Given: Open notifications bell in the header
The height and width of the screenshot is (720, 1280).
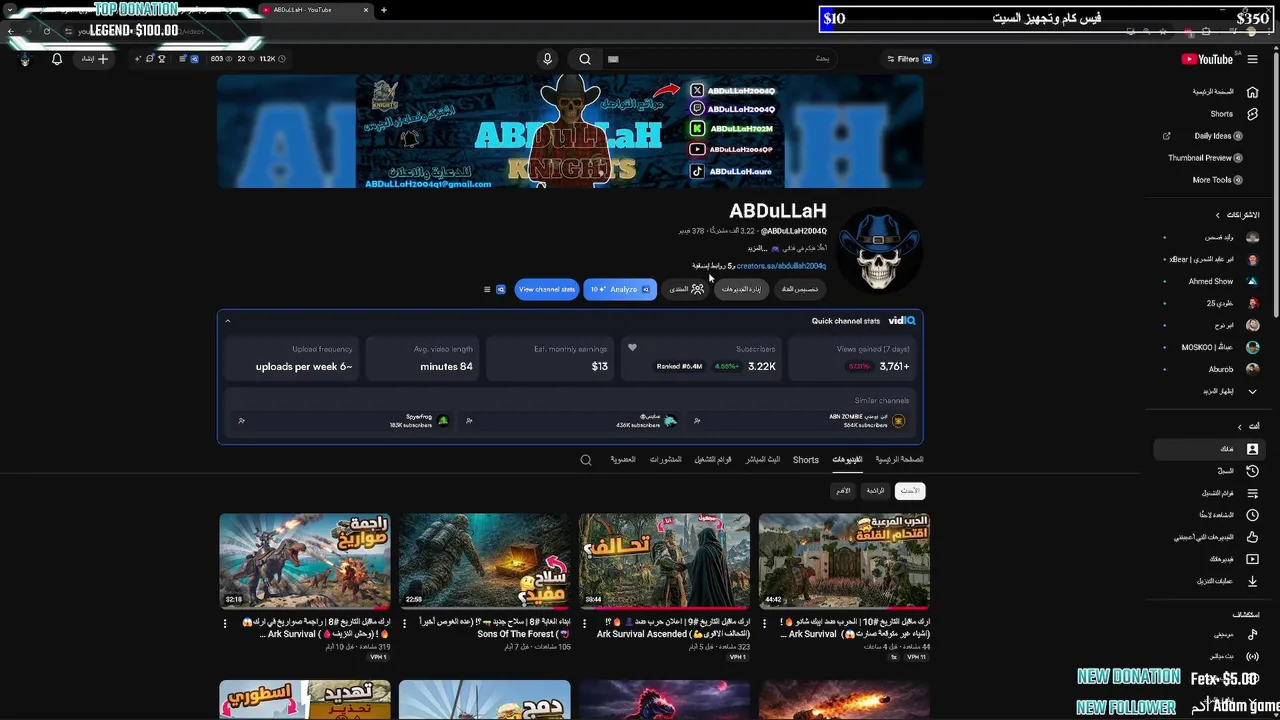Looking at the screenshot, I should tap(57, 59).
